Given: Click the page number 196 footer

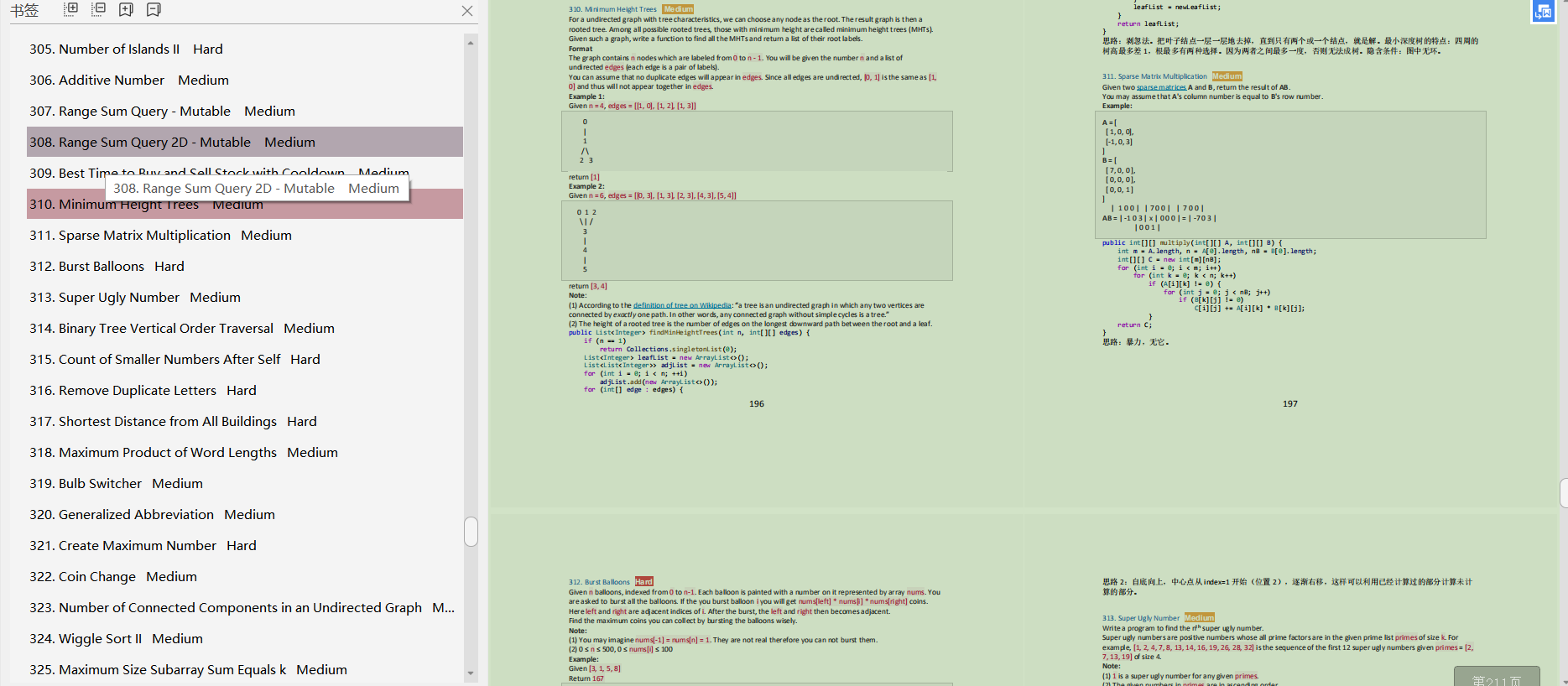Looking at the screenshot, I should click(x=757, y=403).
